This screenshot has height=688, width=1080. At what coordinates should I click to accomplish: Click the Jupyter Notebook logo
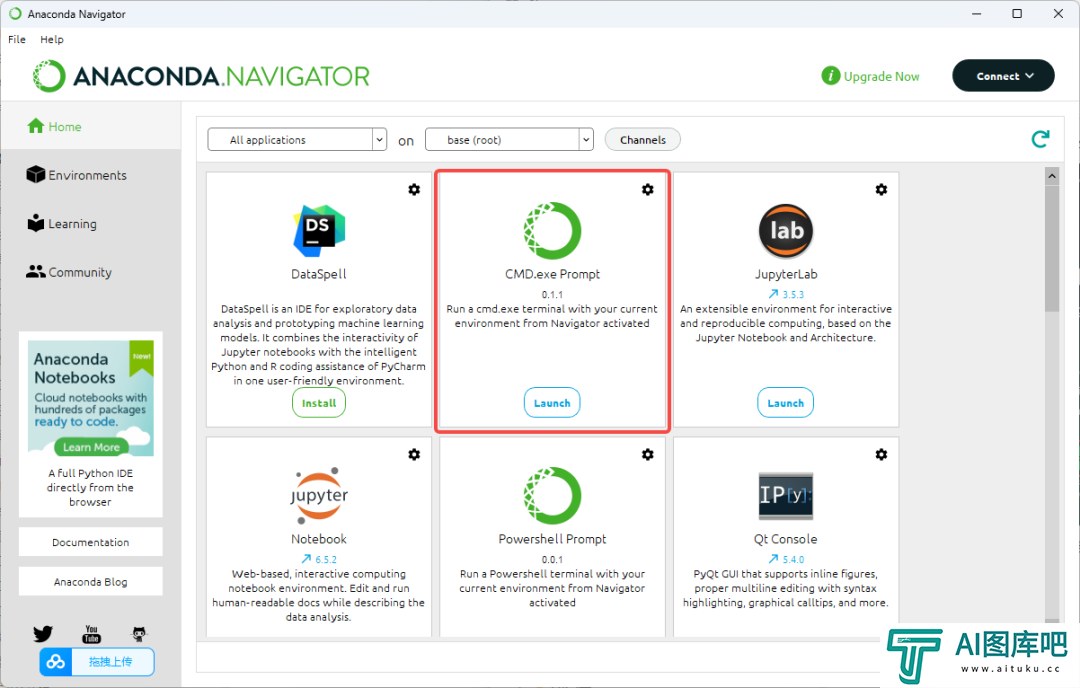[319, 496]
